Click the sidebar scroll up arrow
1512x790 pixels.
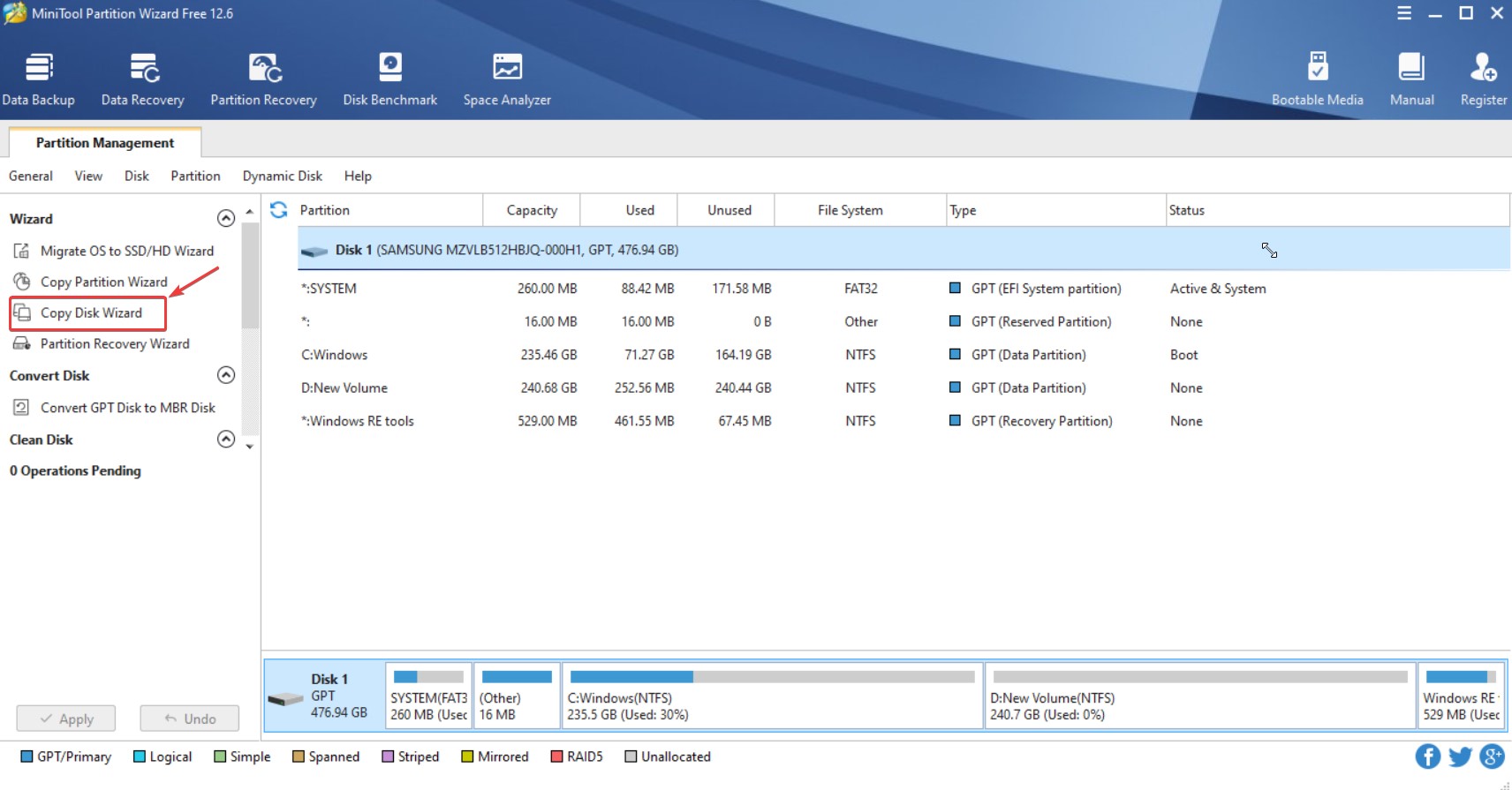coord(250,212)
